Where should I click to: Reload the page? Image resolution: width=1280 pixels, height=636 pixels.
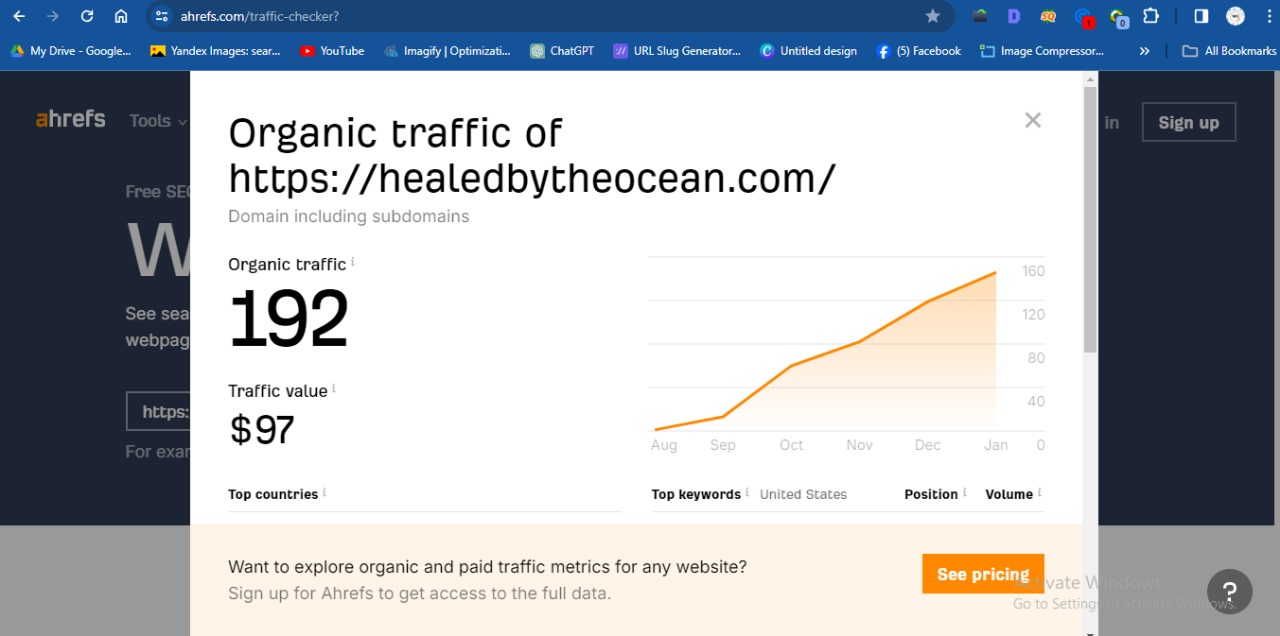[87, 16]
